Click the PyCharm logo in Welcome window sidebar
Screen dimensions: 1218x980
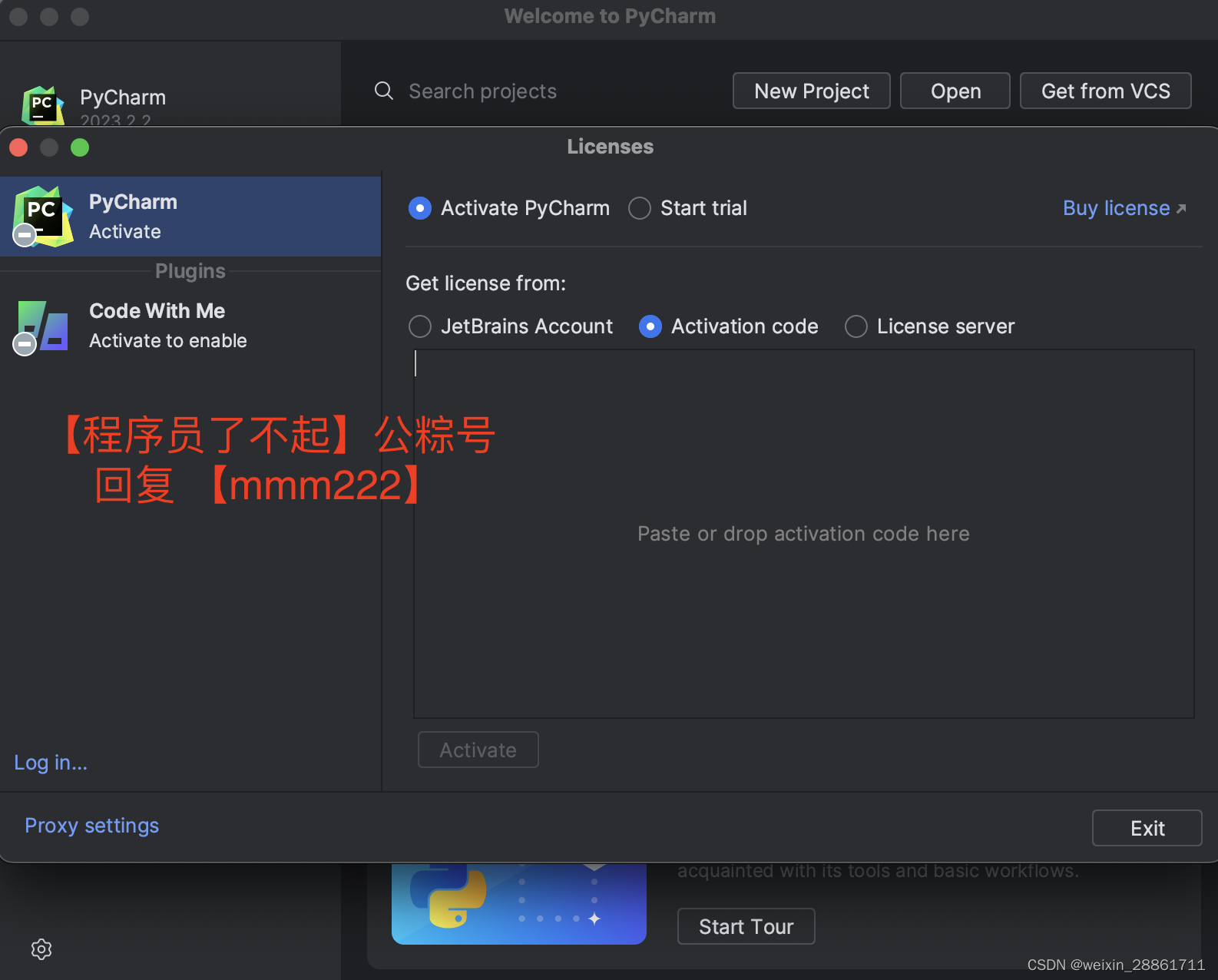[x=43, y=106]
